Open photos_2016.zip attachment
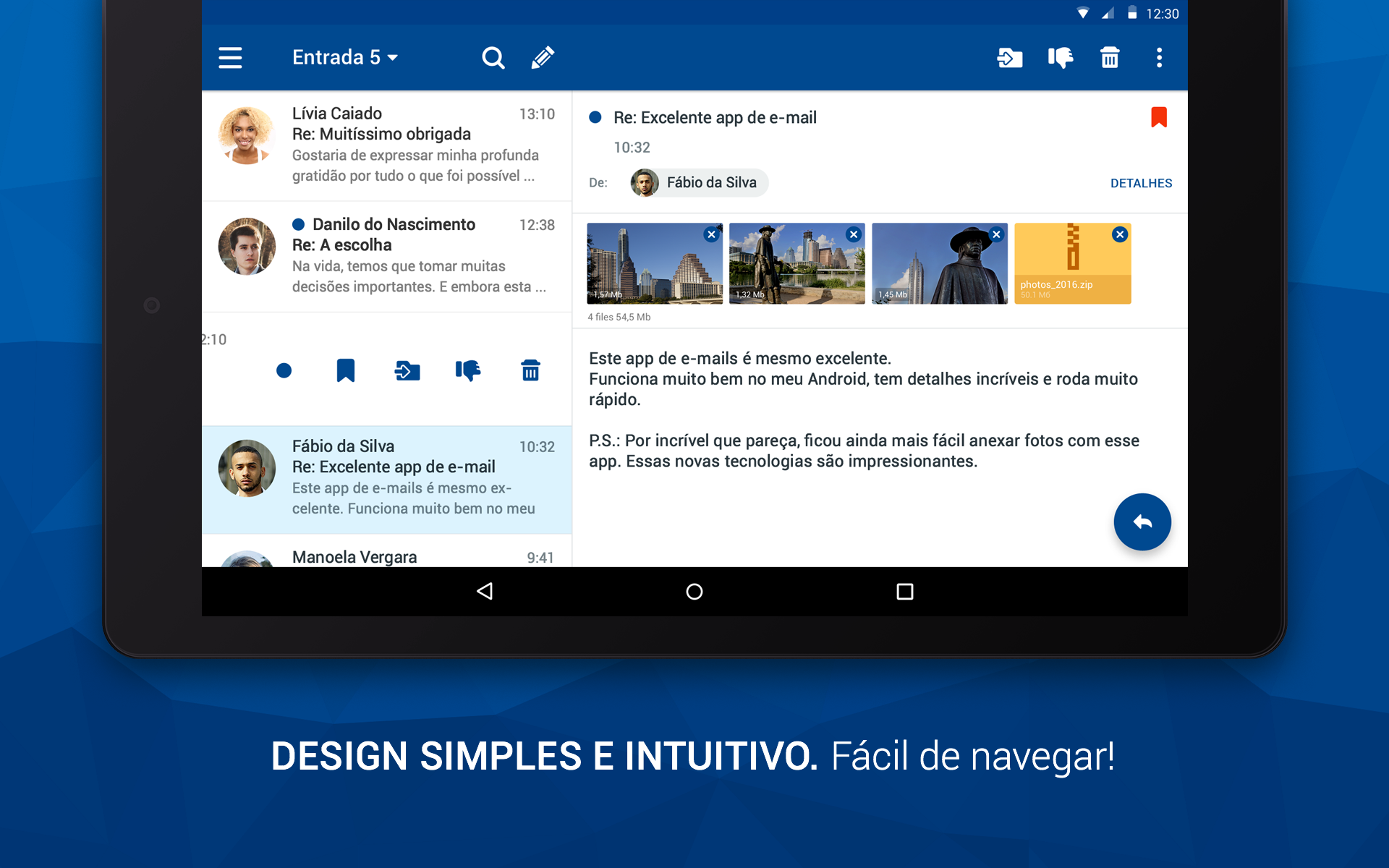1389x868 pixels. tap(1072, 263)
